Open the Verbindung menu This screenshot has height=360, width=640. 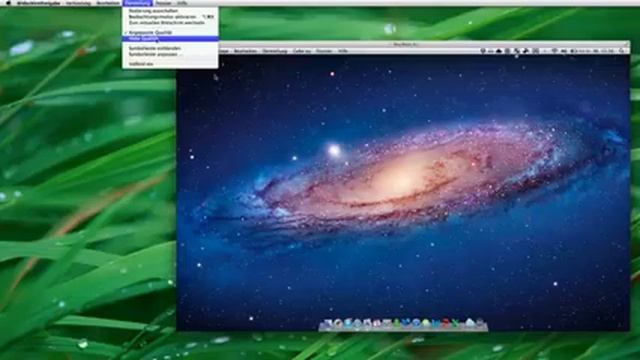[x=78, y=3]
